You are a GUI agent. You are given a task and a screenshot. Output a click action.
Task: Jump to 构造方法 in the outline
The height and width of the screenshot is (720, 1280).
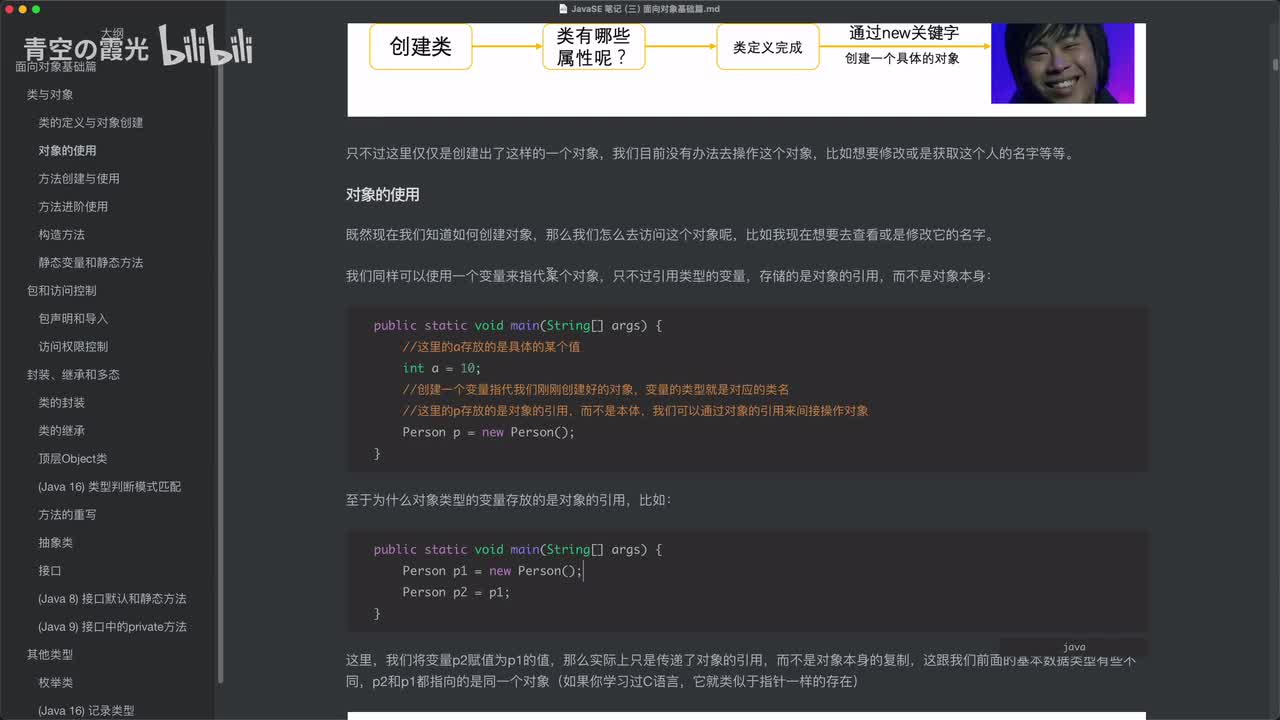tap(61, 235)
